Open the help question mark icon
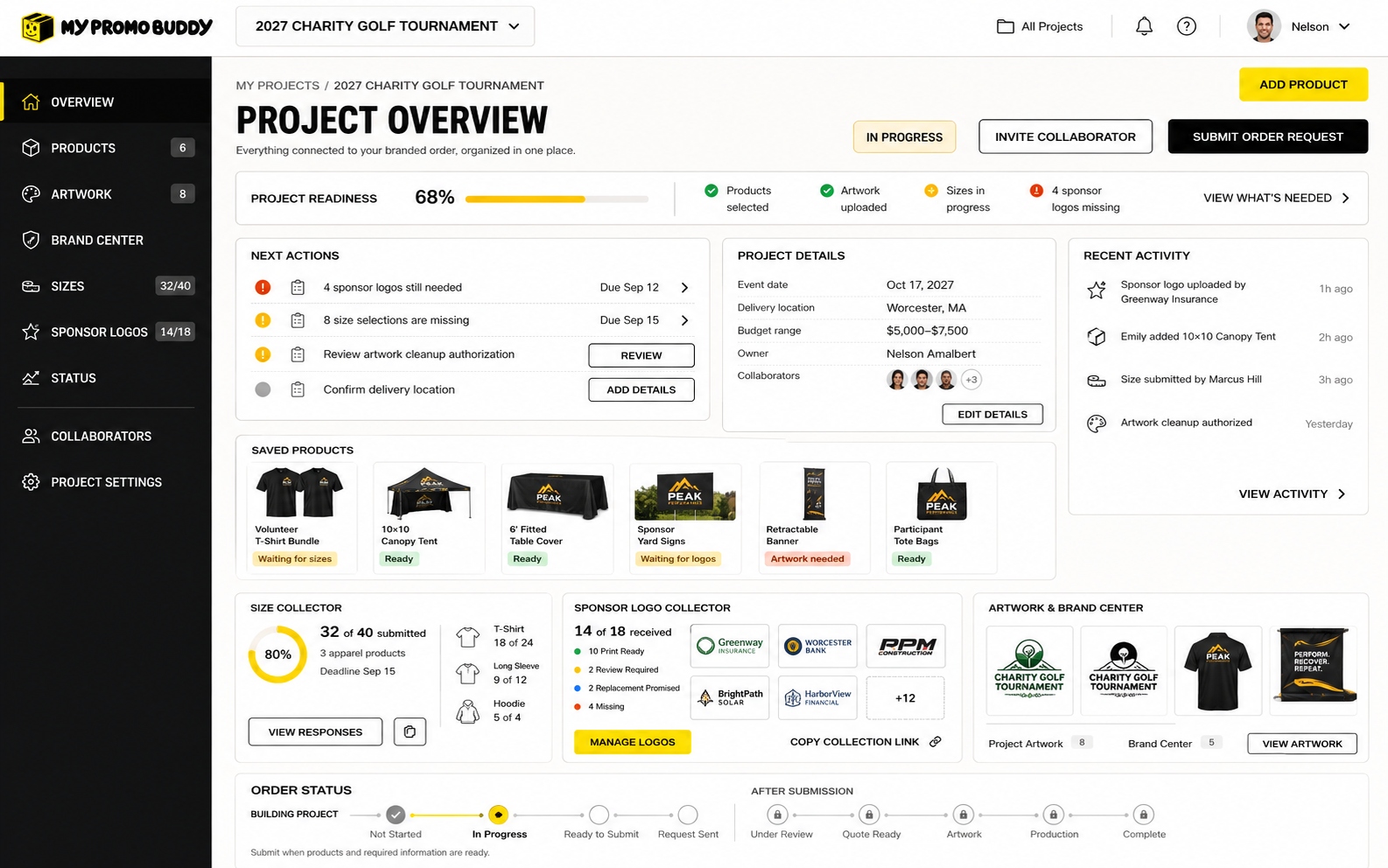Viewport: 1388px width, 868px height. [x=1187, y=26]
